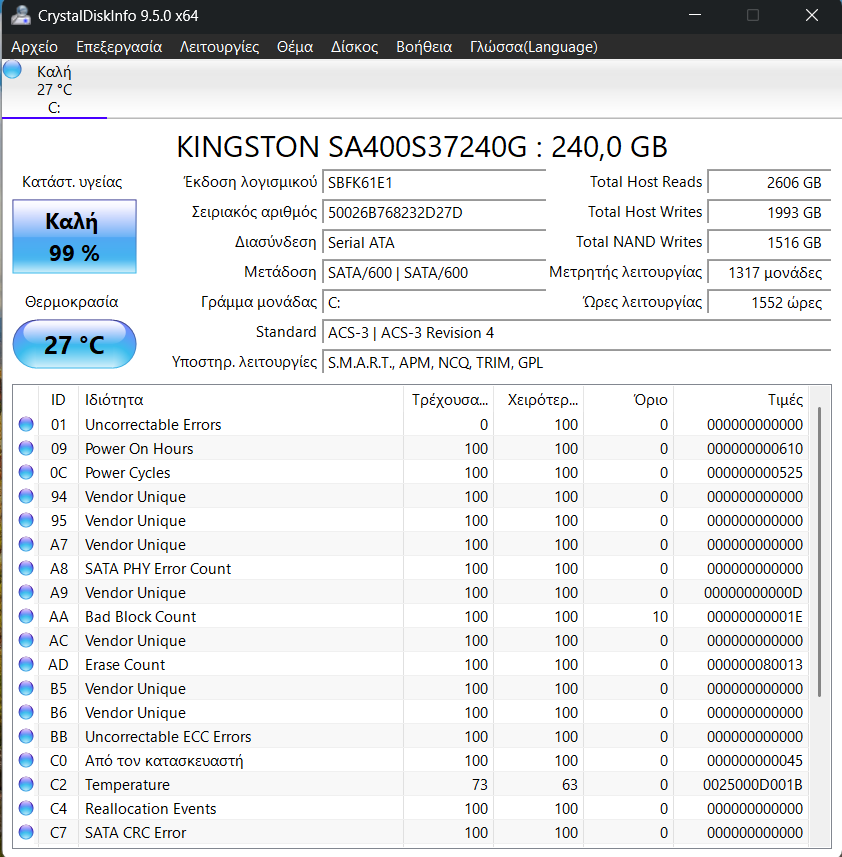Open the Γλώσσα(Language) menu

click(x=534, y=47)
